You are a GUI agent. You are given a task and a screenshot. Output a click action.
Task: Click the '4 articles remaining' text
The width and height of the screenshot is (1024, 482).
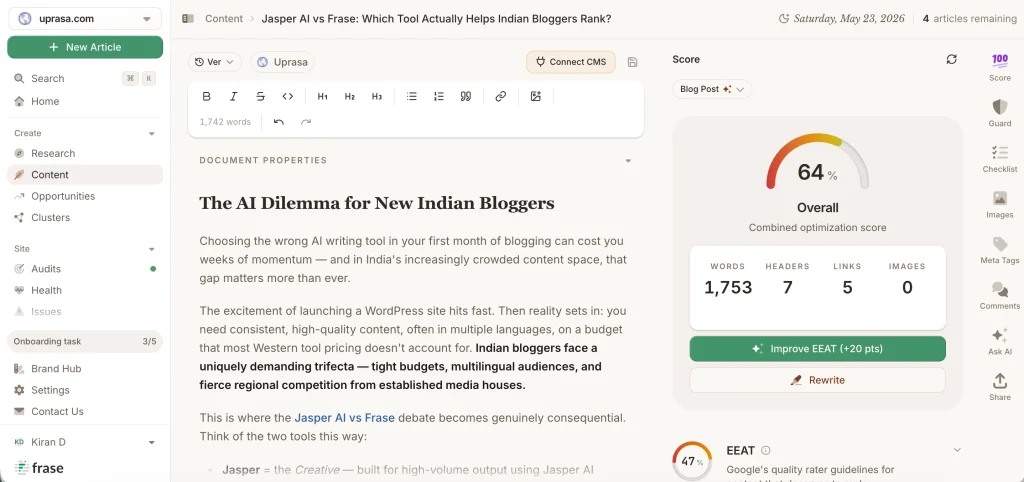point(970,19)
